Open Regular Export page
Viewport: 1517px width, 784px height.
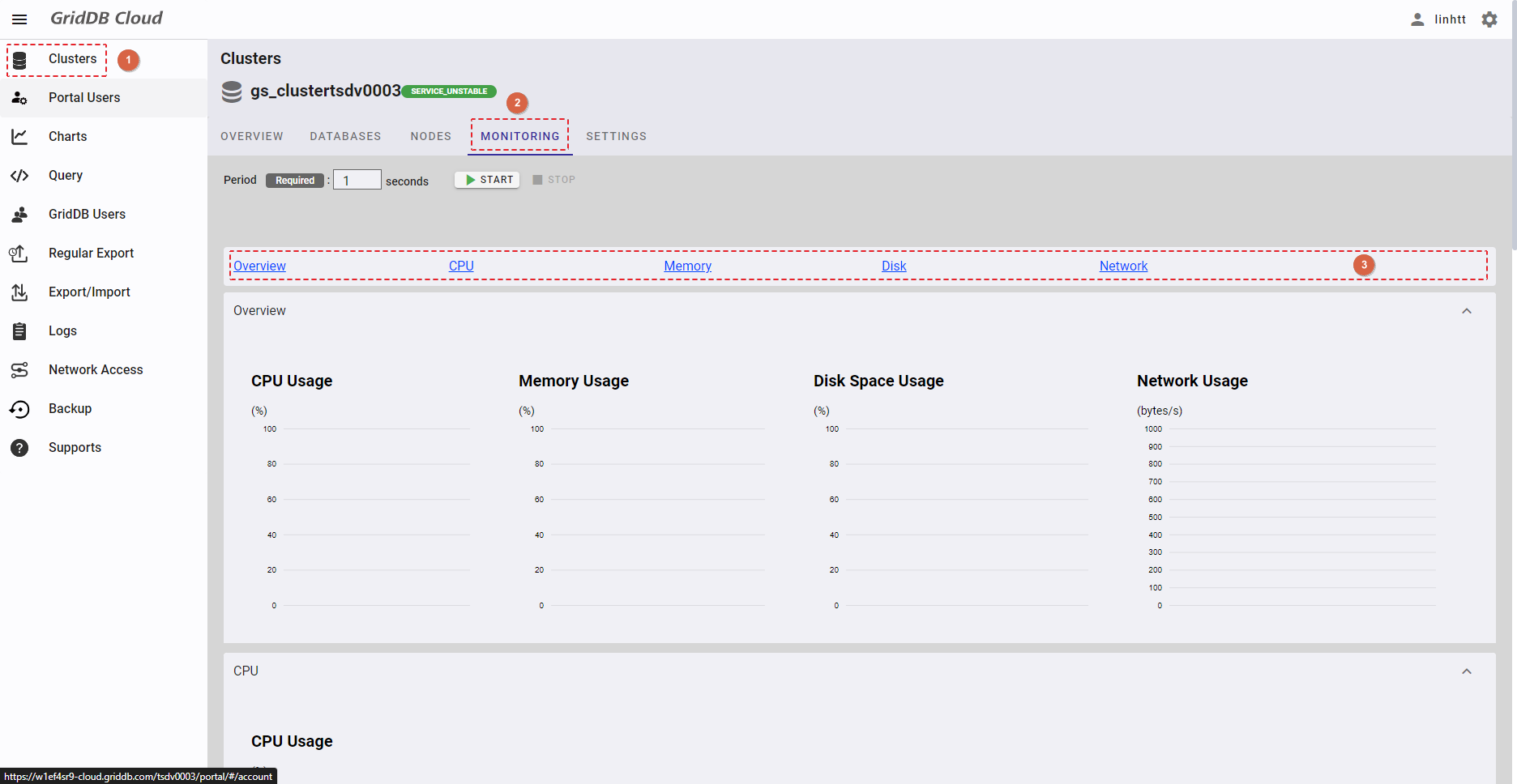pyautogui.click(x=91, y=254)
